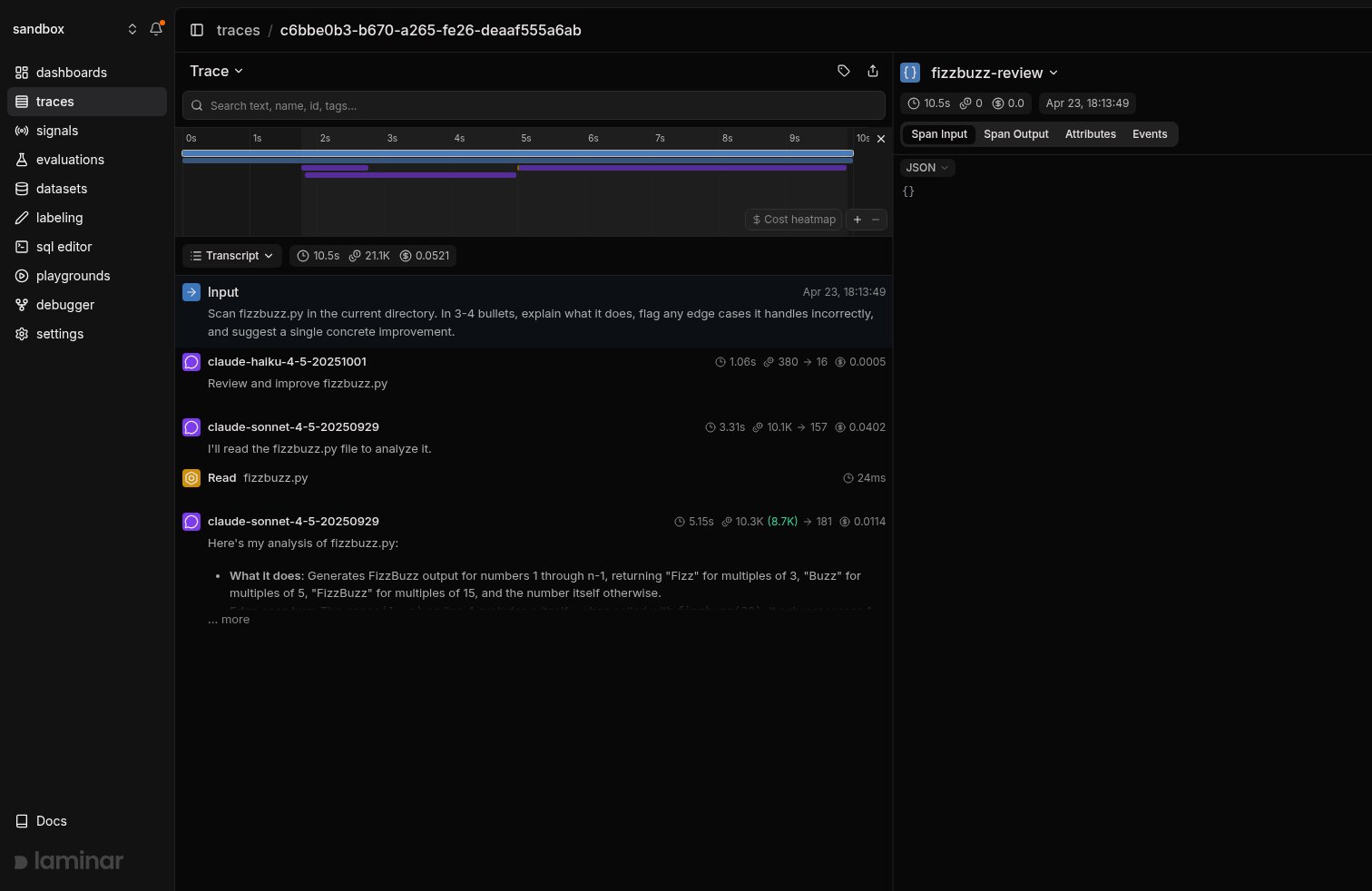Screen dimensions: 1372x891
Task: Navigate to datasets
Action: coord(87,189)
